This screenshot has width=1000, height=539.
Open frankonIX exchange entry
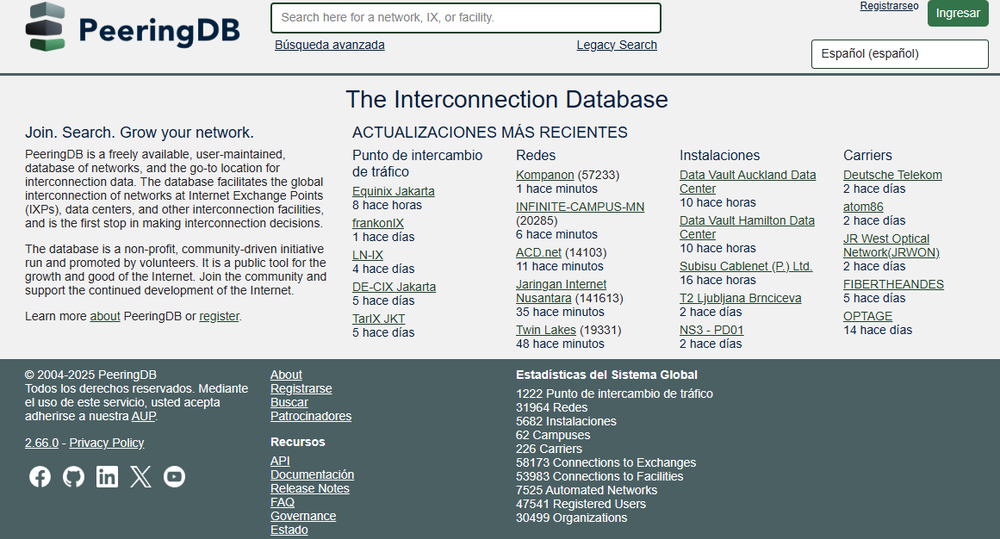(x=378, y=223)
